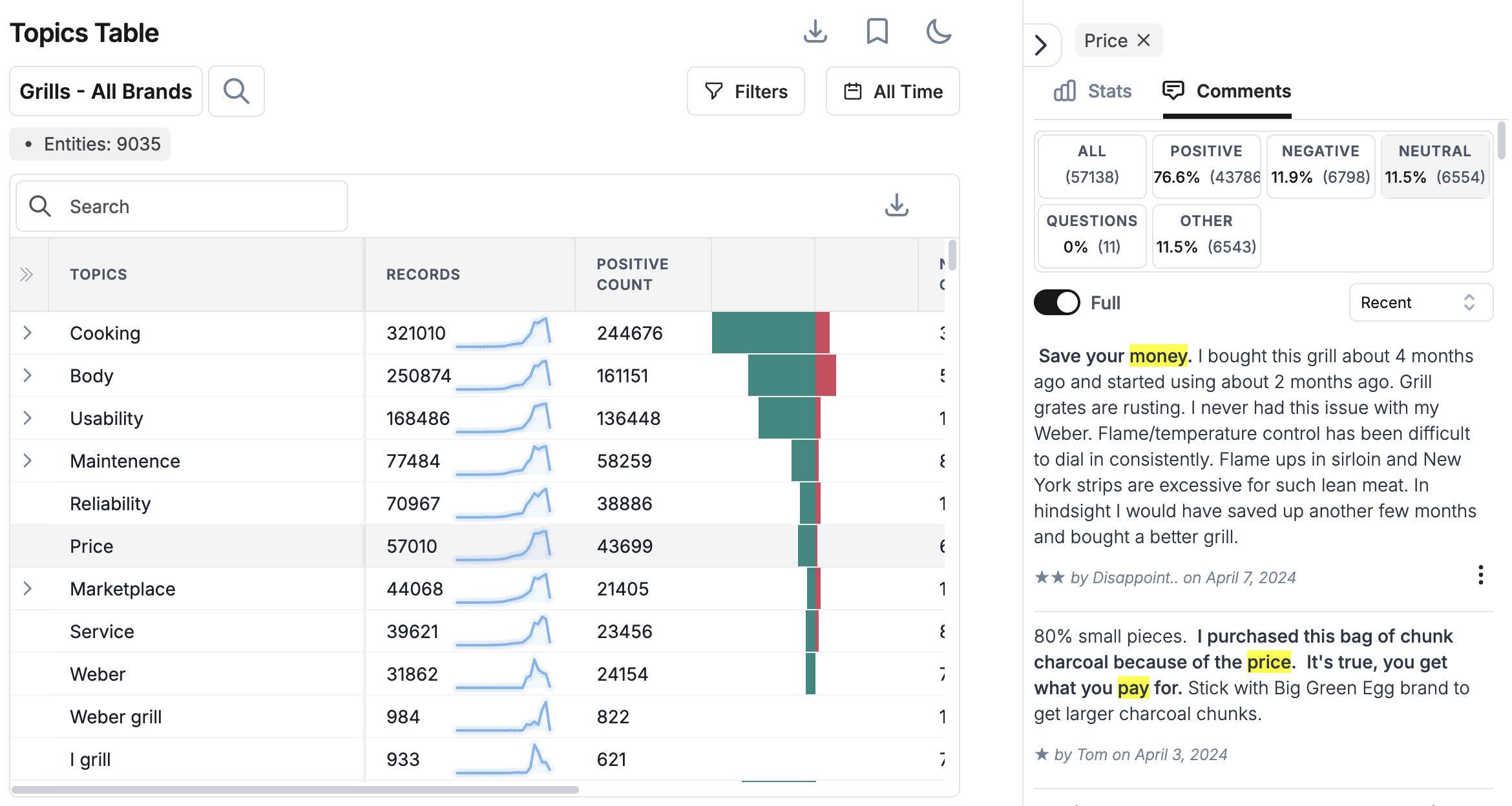Select the NEGATIVE sentiment filter
Screen dimensions: 1512x806
1320,165
